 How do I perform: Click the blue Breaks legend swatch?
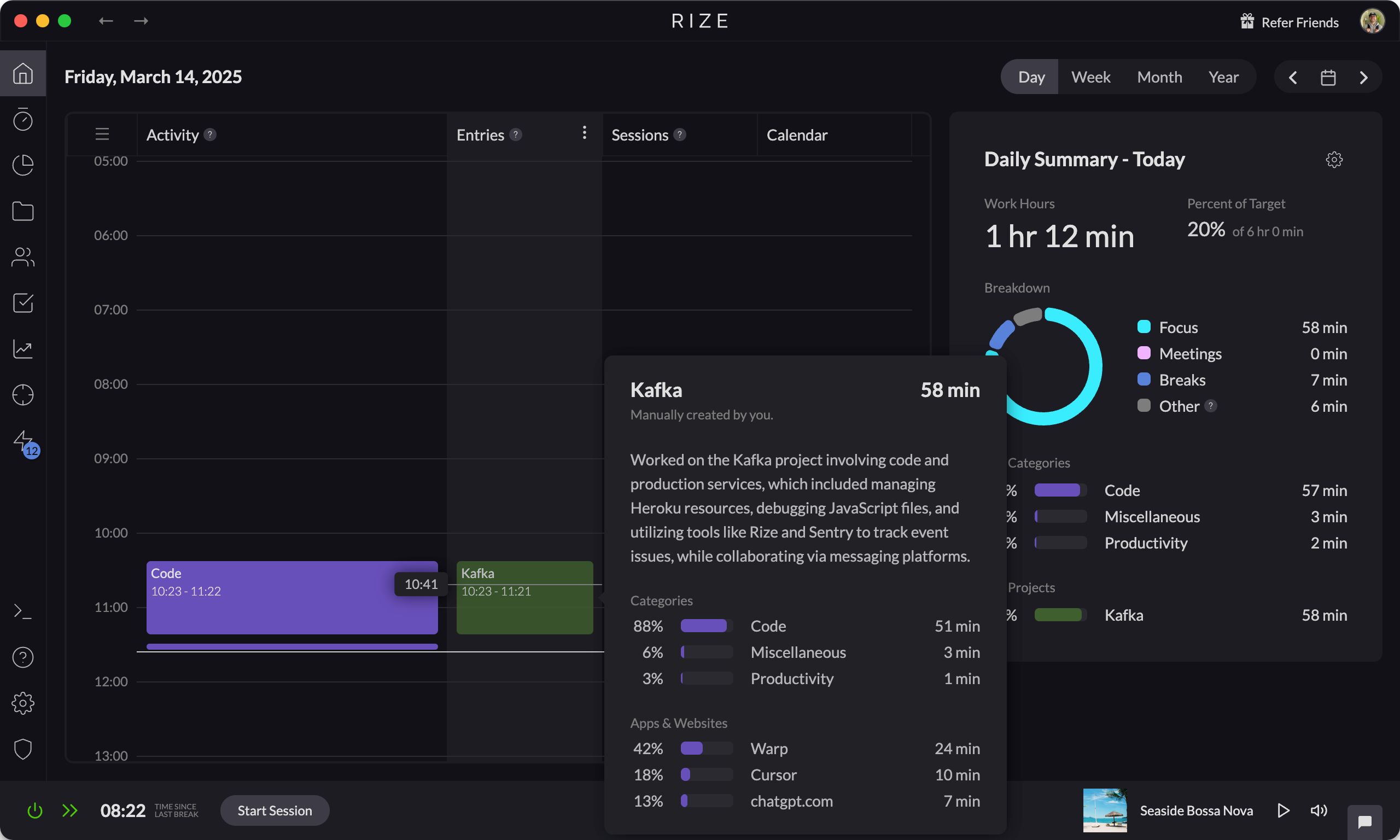(1143, 379)
